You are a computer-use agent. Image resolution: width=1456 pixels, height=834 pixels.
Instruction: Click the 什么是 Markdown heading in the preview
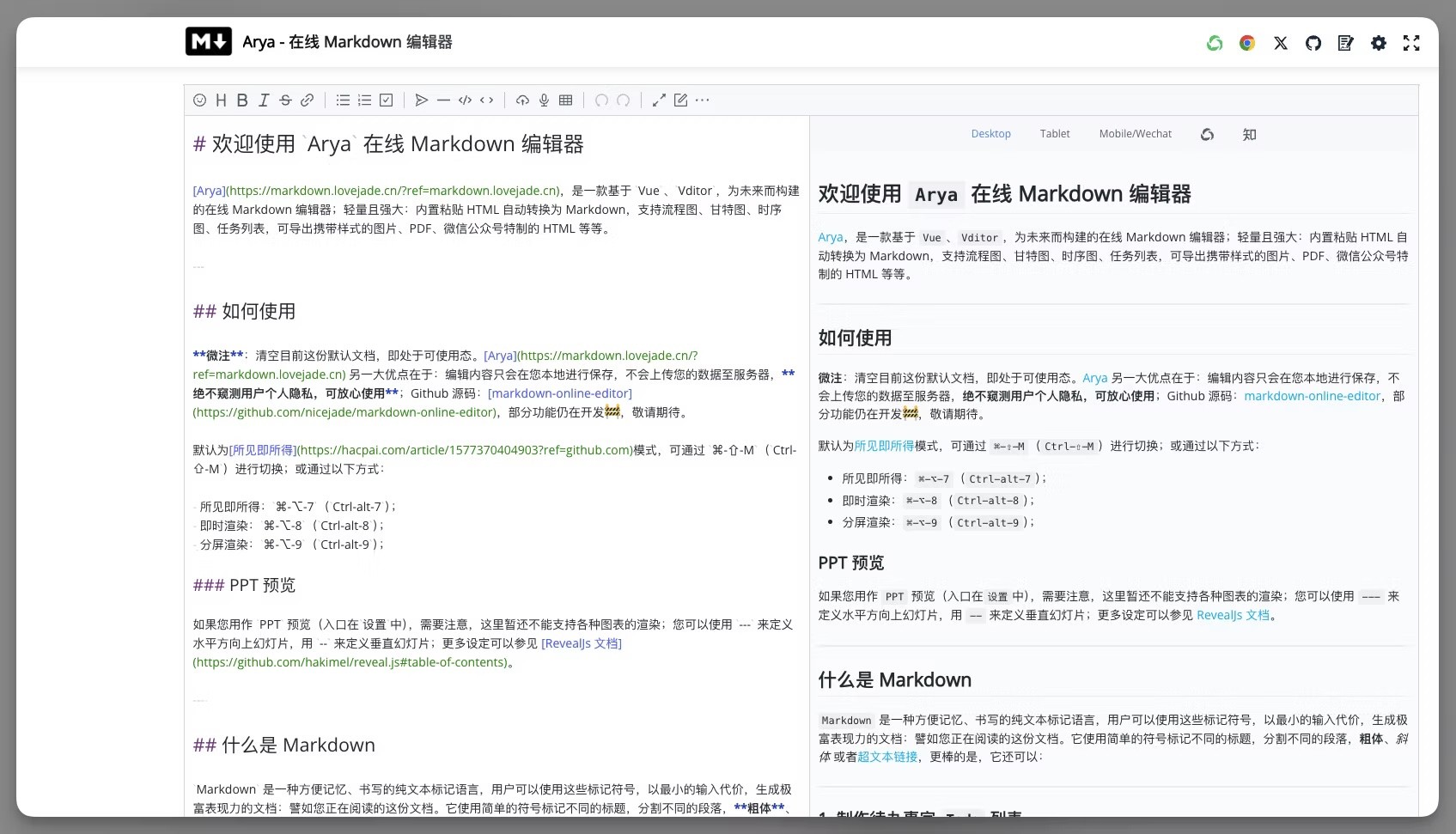point(894,679)
